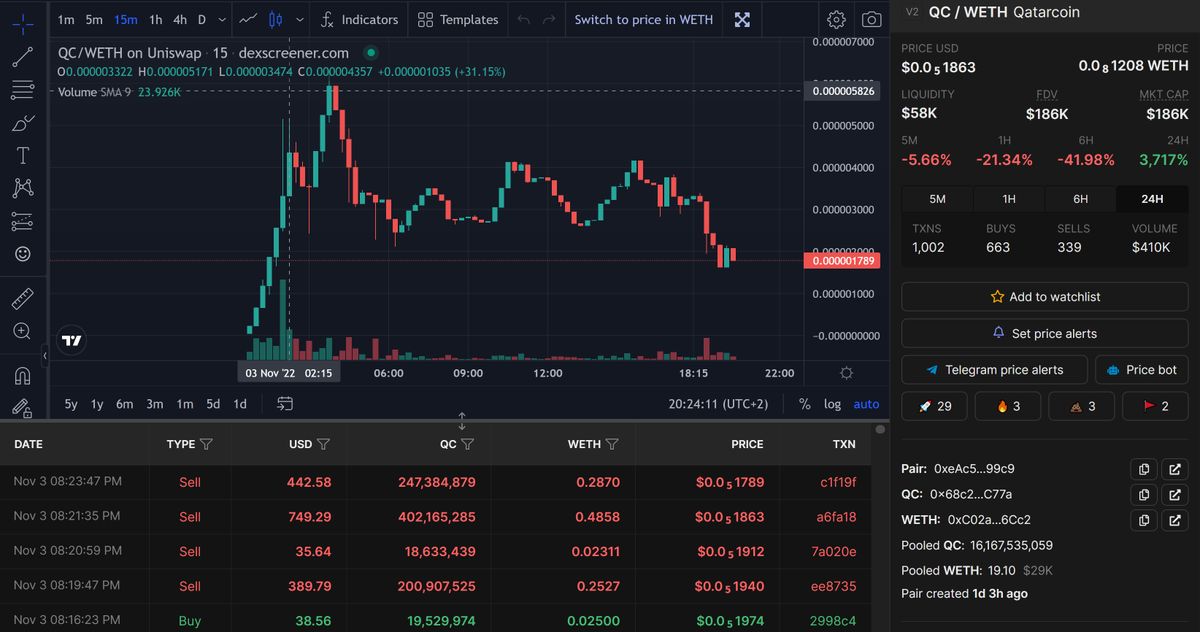Toggle logarithmic price scale
The height and width of the screenshot is (632, 1200).
click(x=832, y=404)
